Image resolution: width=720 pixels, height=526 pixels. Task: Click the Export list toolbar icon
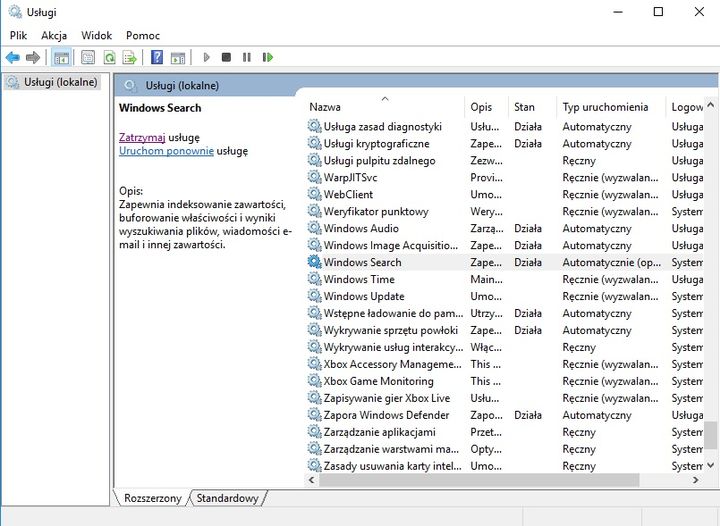129,57
